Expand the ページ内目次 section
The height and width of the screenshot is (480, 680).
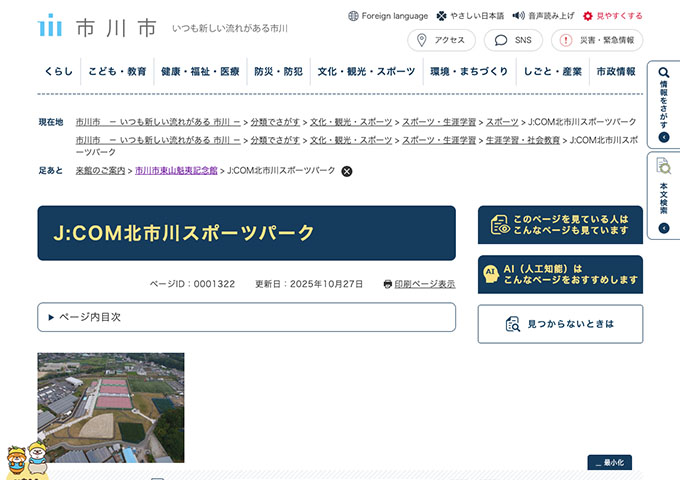(x=246, y=317)
